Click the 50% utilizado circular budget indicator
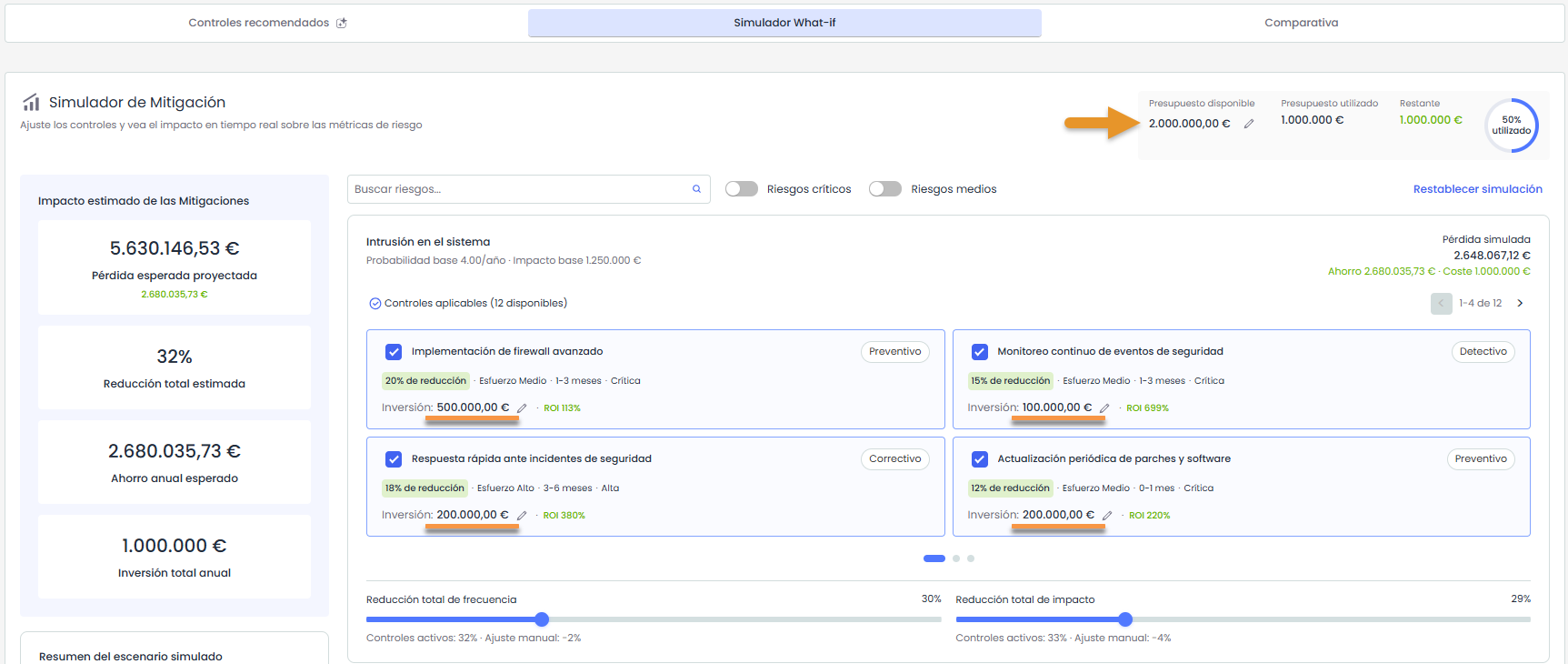Viewport: 1568px width, 664px height. [1511, 125]
